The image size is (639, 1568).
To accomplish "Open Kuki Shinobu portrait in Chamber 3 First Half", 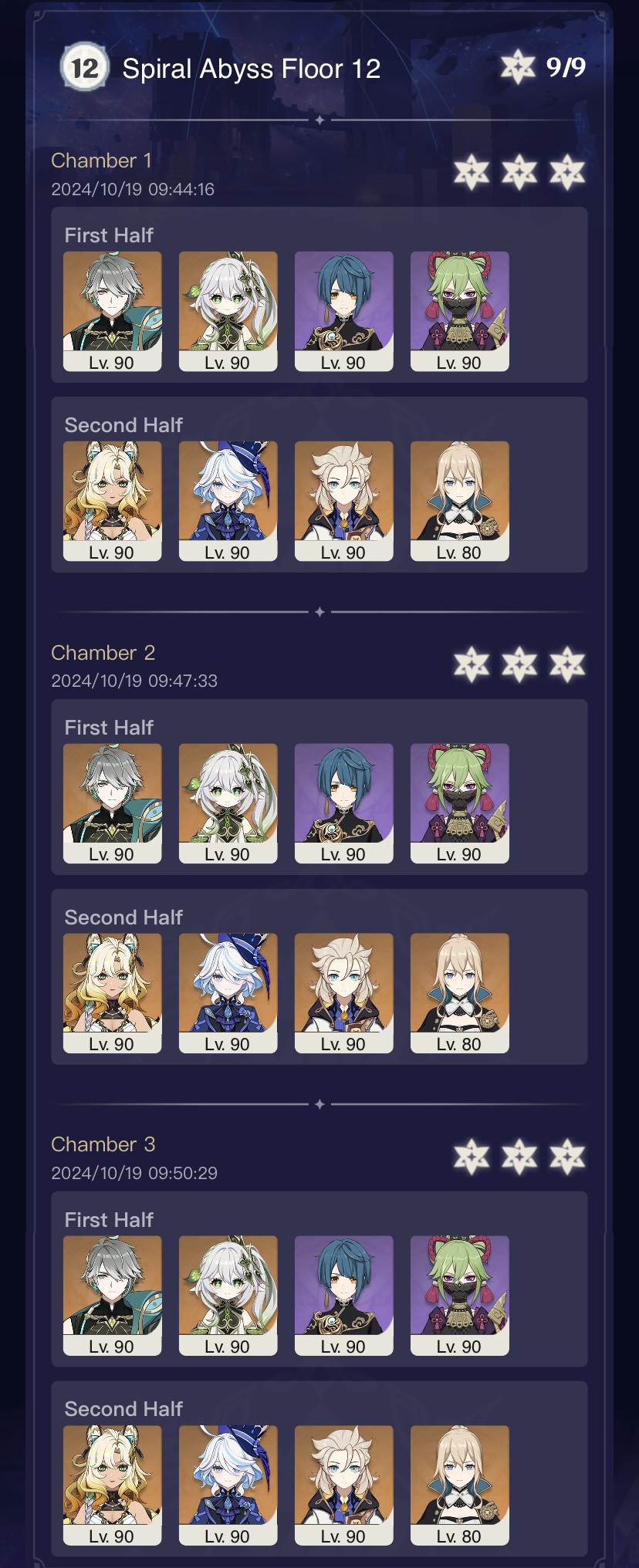I will tap(460, 1296).
